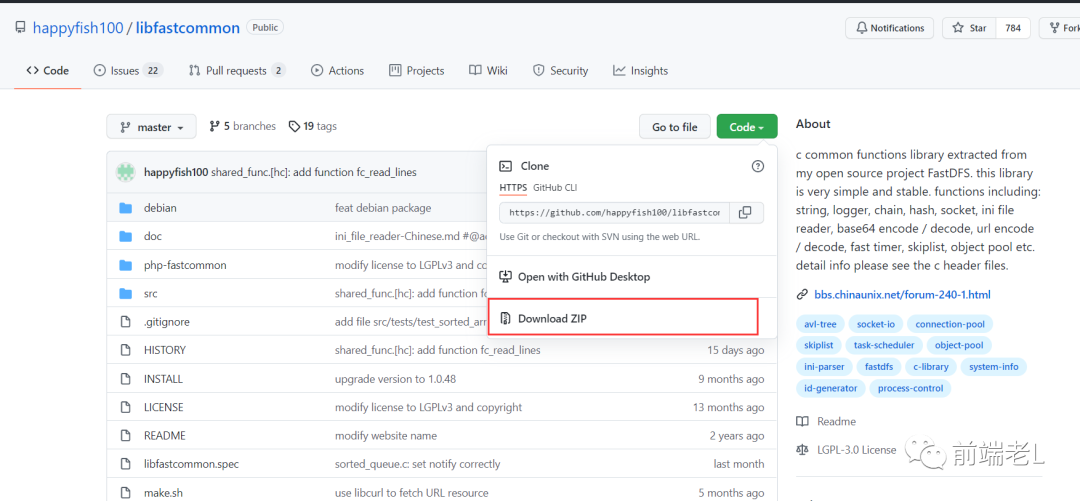Open the libfastcommon repository link
Screen dimensions: 1080x501
tap(187, 28)
